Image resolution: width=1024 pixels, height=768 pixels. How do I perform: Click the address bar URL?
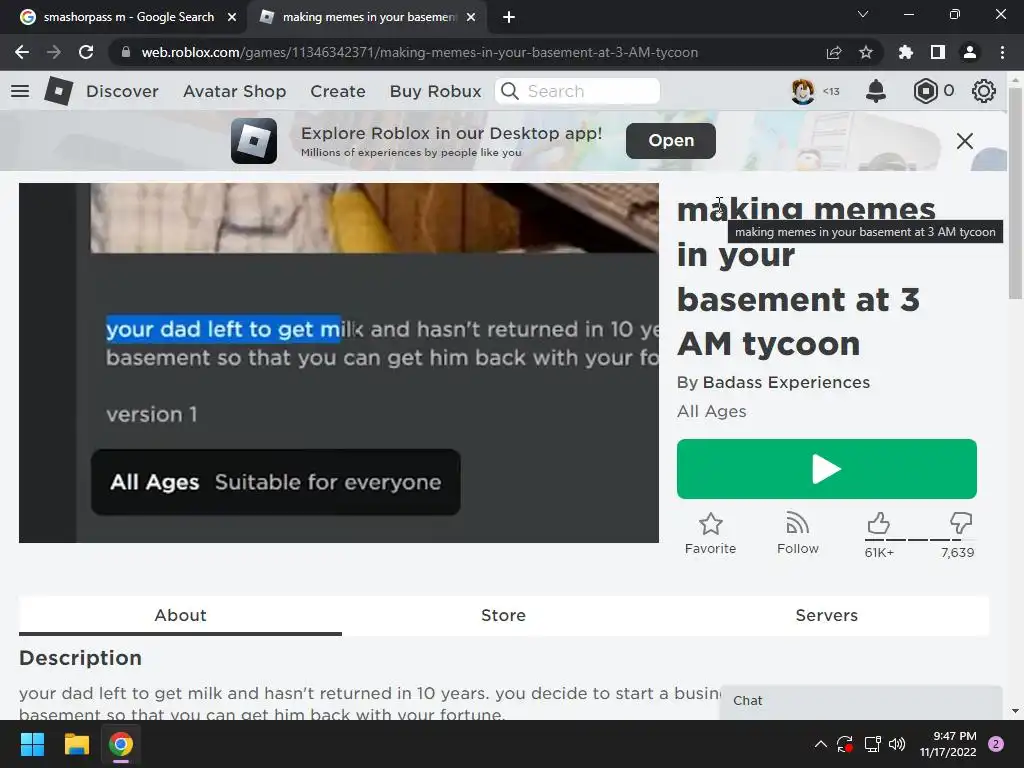tap(420, 52)
